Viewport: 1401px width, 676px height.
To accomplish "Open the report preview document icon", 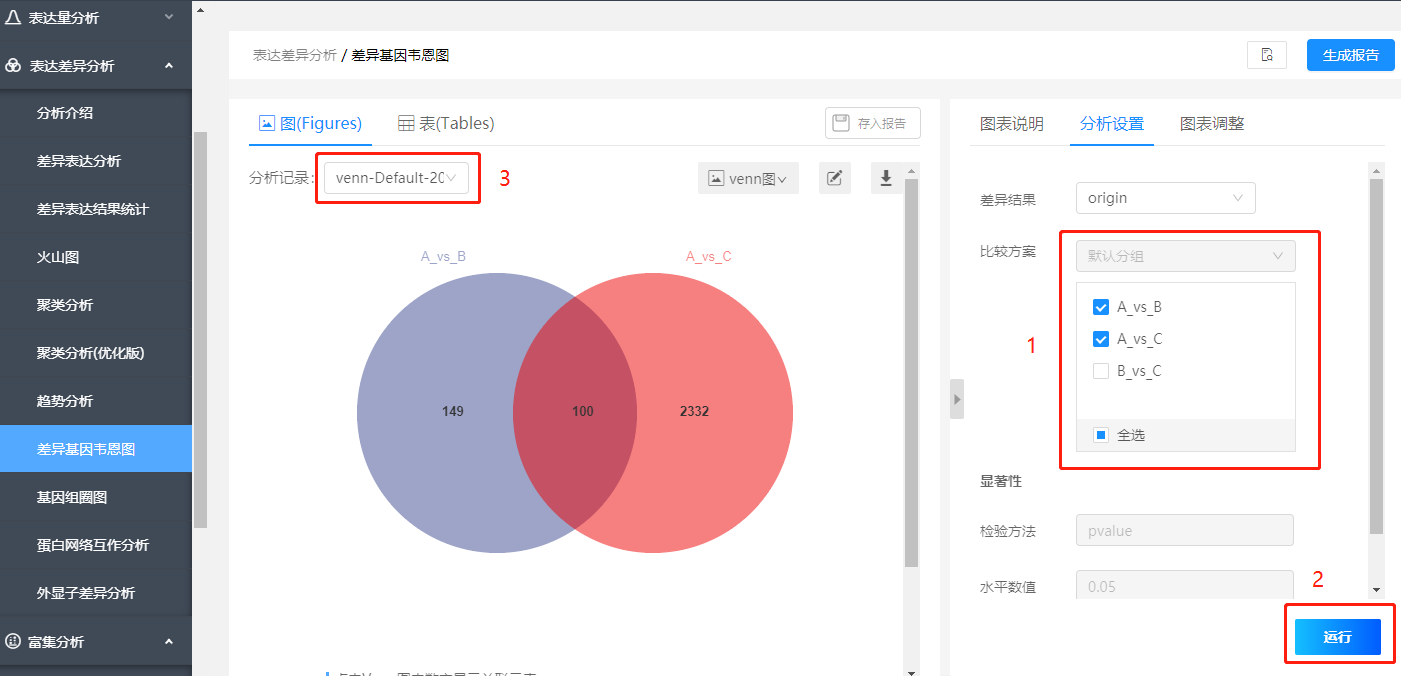I will point(1267,55).
